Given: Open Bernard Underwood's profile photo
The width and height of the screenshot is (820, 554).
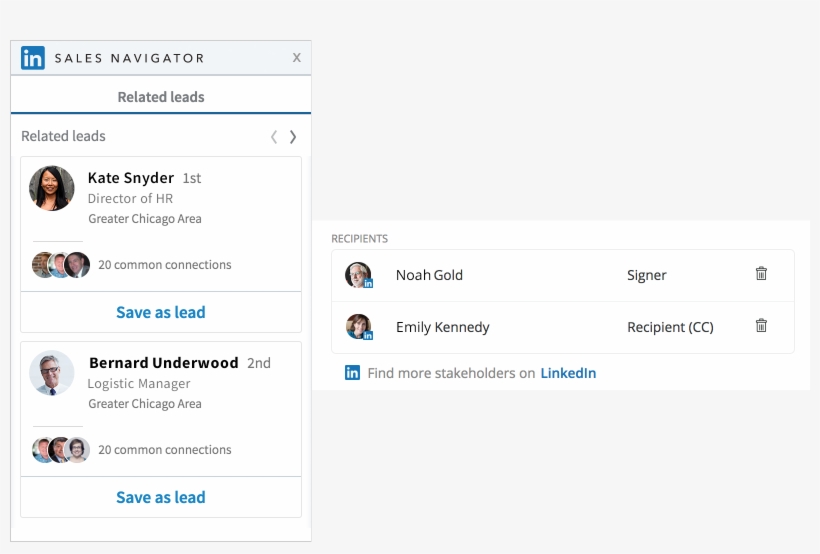Looking at the screenshot, I should [52, 373].
